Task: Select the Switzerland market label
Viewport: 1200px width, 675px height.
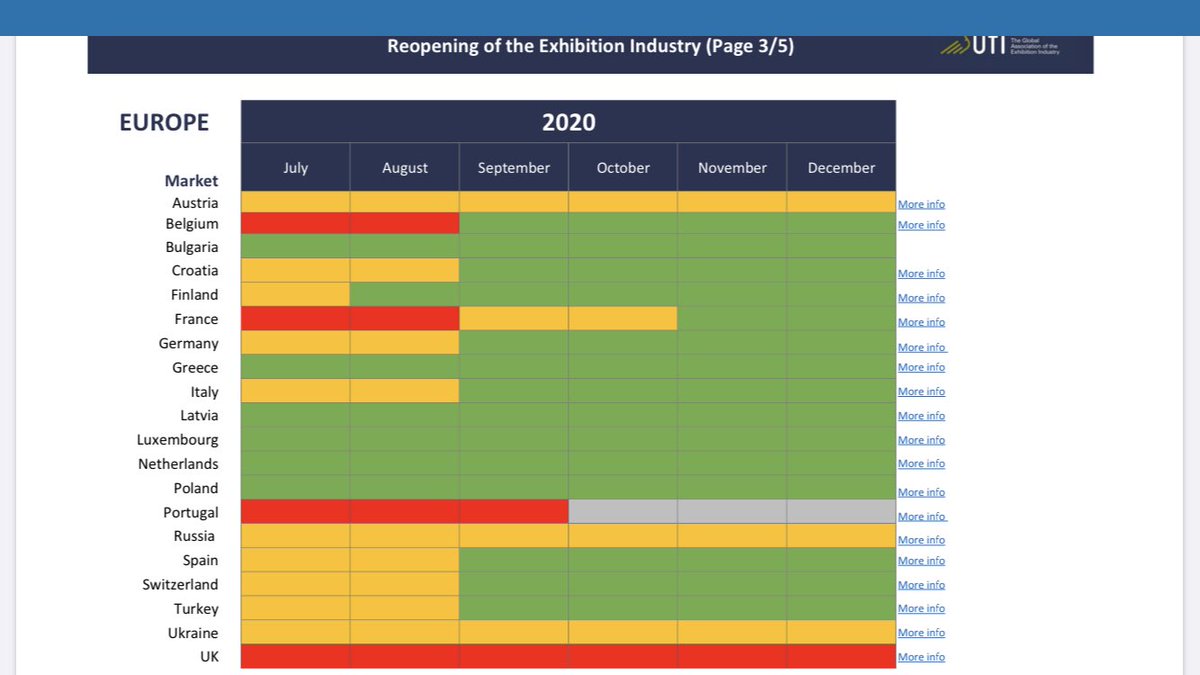Action: (x=180, y=584)
